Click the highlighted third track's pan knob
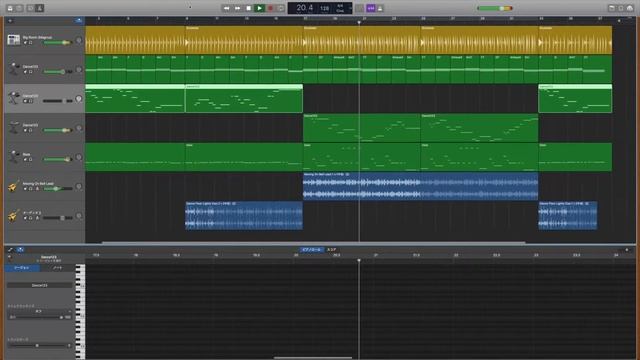 [79, 99]
